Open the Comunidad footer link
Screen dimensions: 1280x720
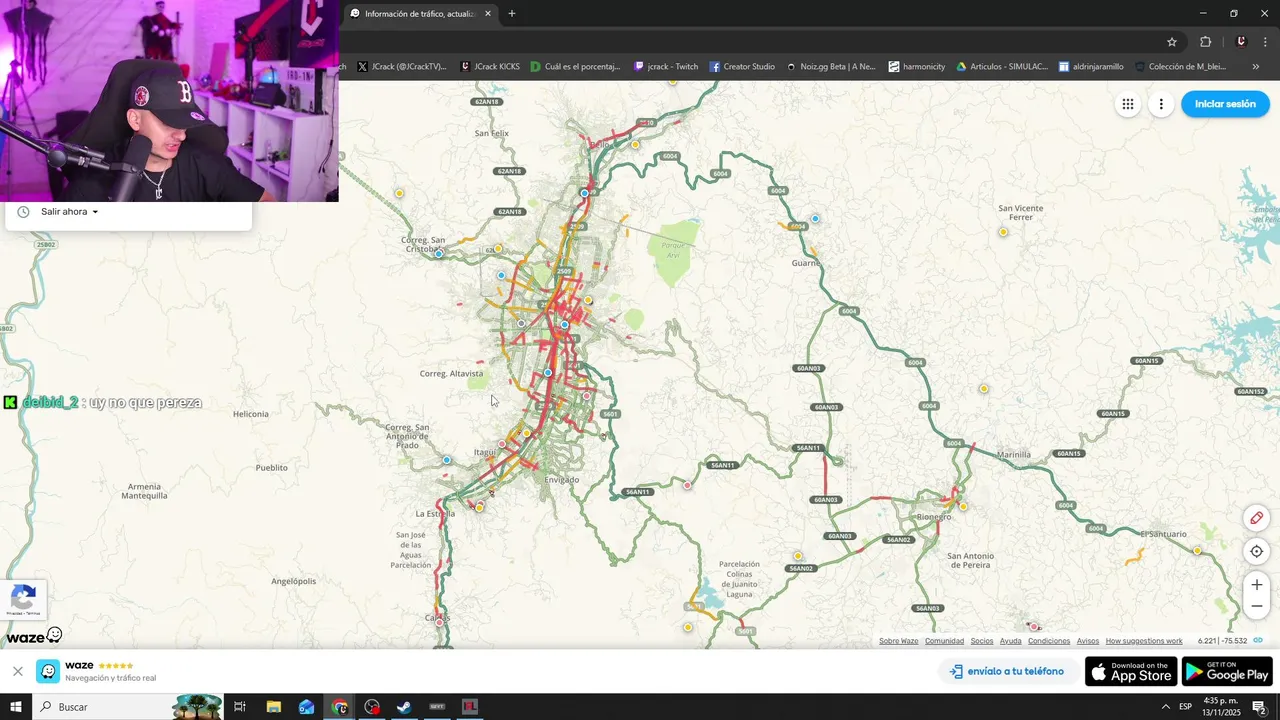[944, 641]
